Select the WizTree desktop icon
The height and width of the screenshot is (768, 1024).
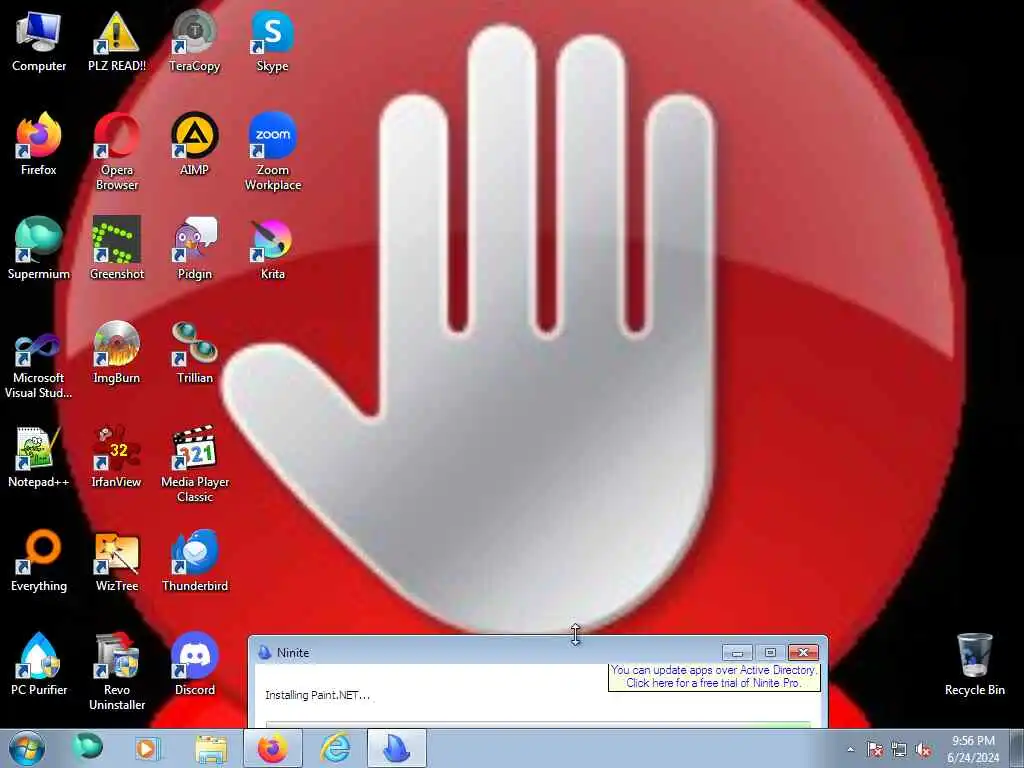click(x=116, y=561)
